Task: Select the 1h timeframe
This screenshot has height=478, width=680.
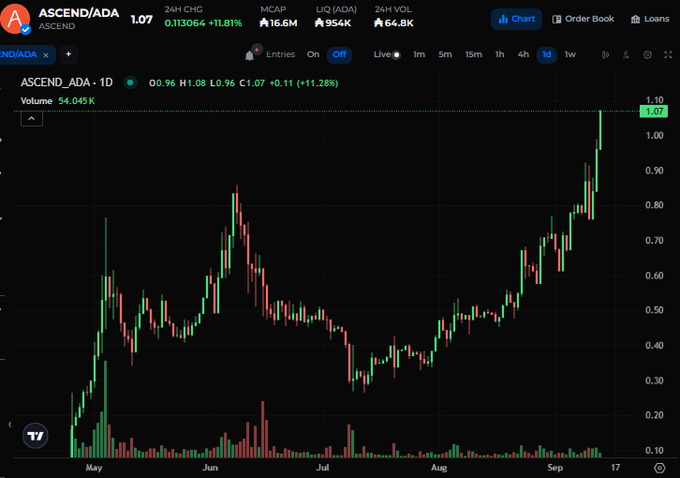Action: coord(500,55)
